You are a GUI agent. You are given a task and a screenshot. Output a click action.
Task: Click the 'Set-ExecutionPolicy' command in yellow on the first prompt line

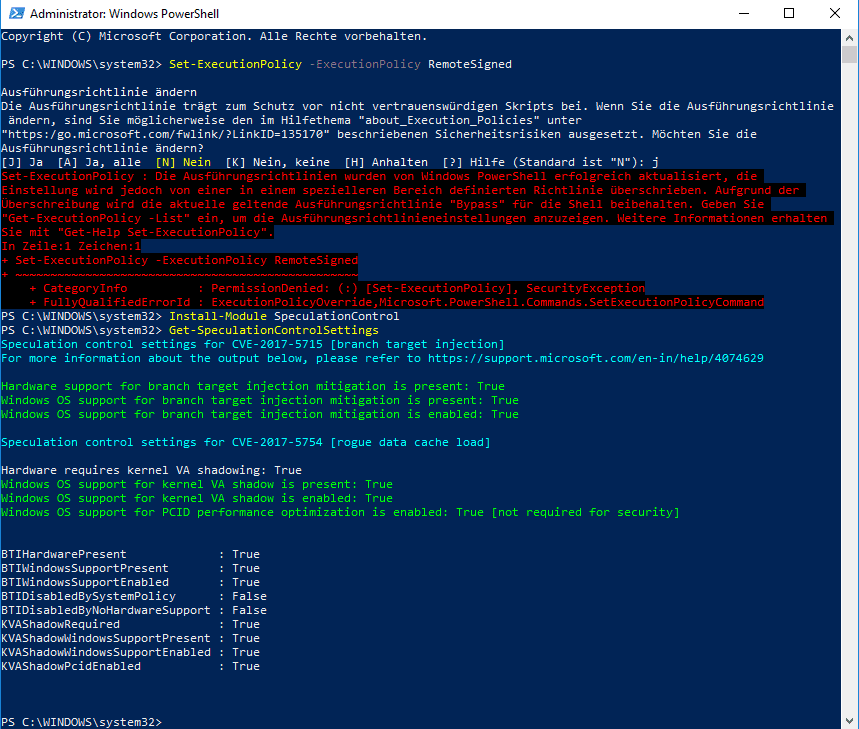(x=235, y=64)
